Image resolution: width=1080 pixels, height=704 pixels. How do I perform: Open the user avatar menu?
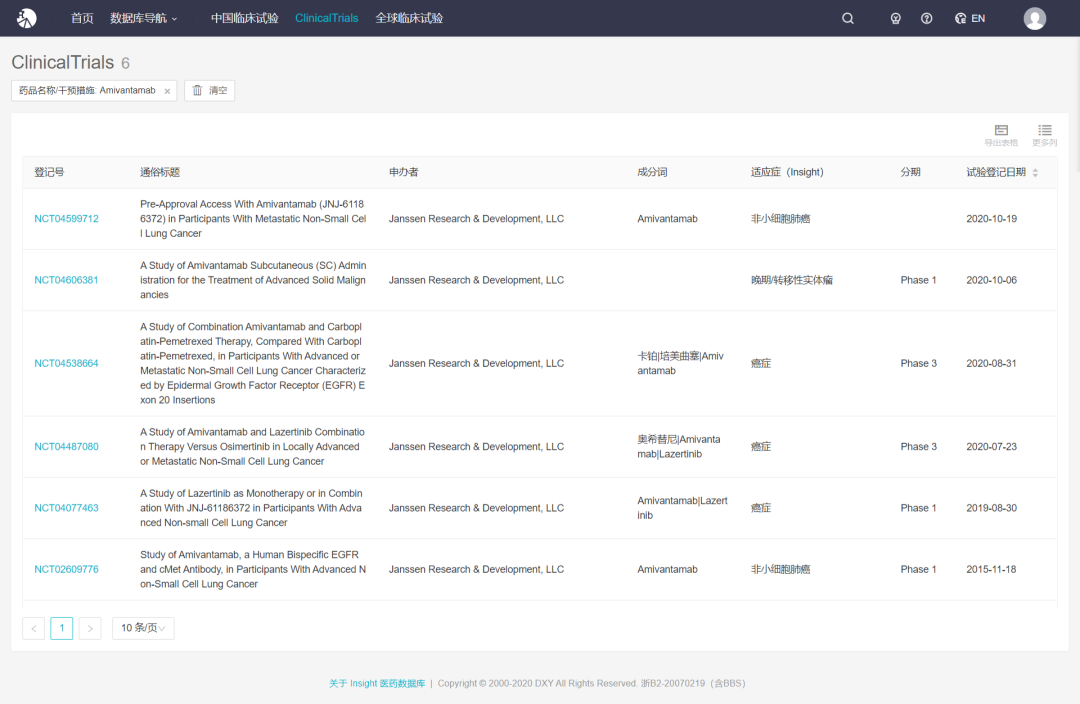1035,19
